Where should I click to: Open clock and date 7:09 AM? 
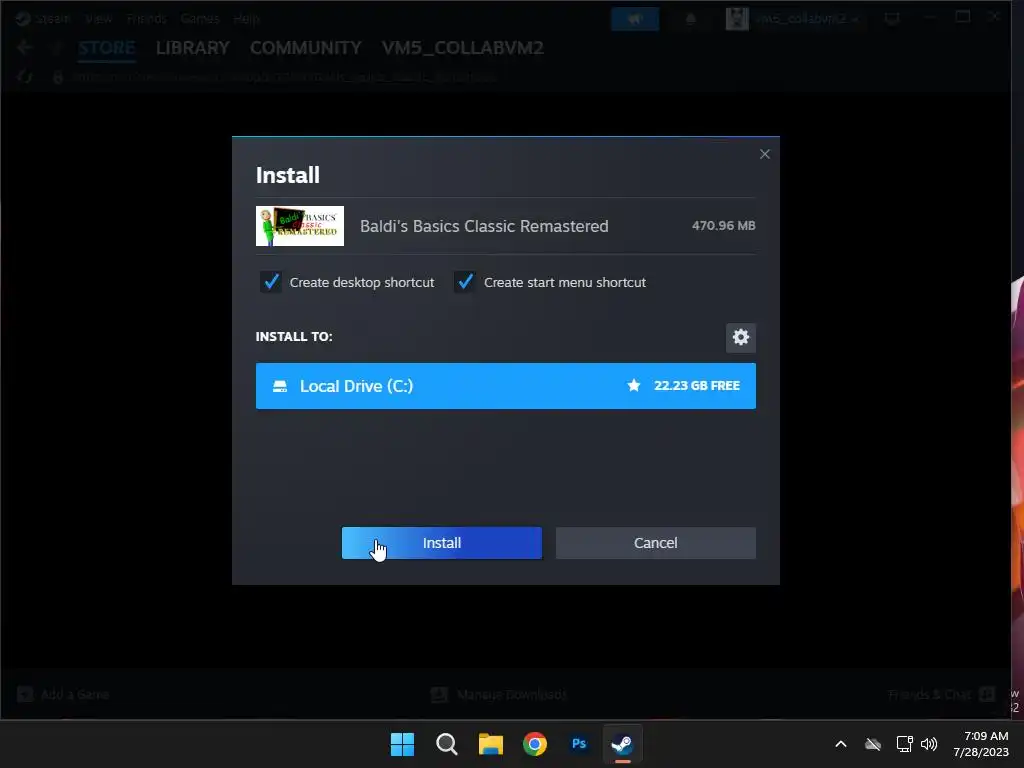(981, 744)
